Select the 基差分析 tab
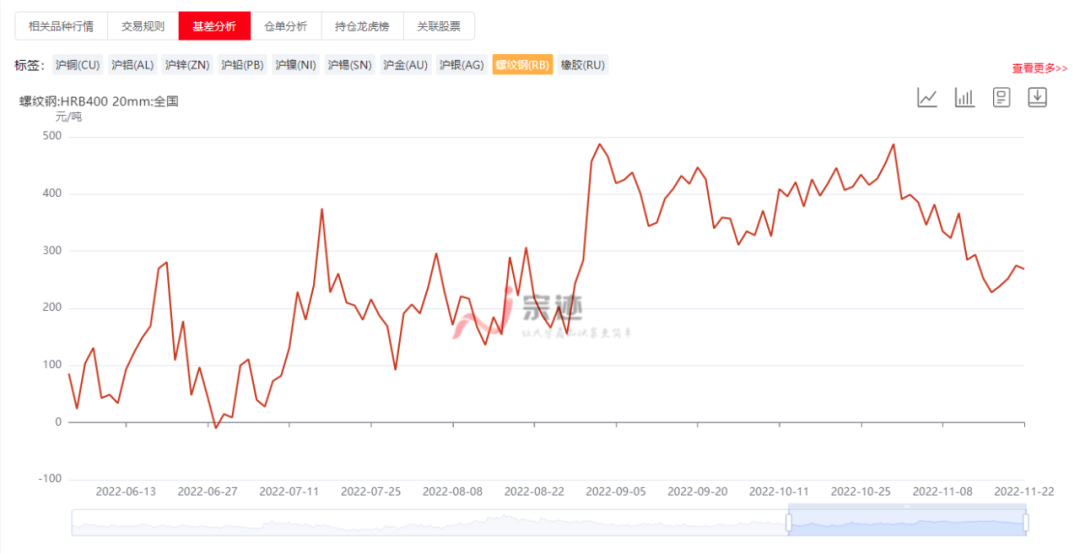The height and width of the screenshot is (554, 1080). click(214, 26)
